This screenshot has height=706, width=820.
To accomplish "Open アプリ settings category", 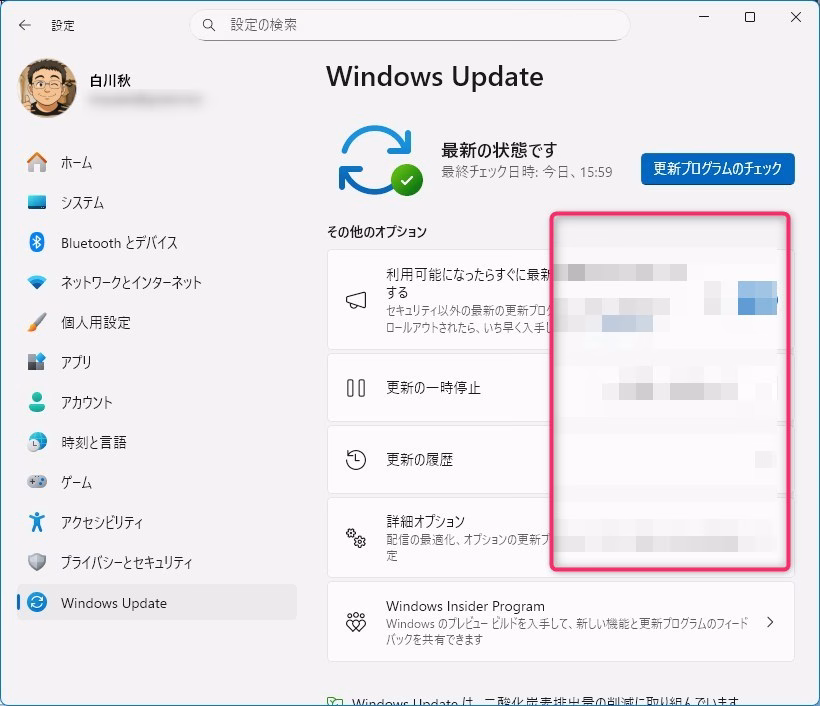I will coord(157,362).
